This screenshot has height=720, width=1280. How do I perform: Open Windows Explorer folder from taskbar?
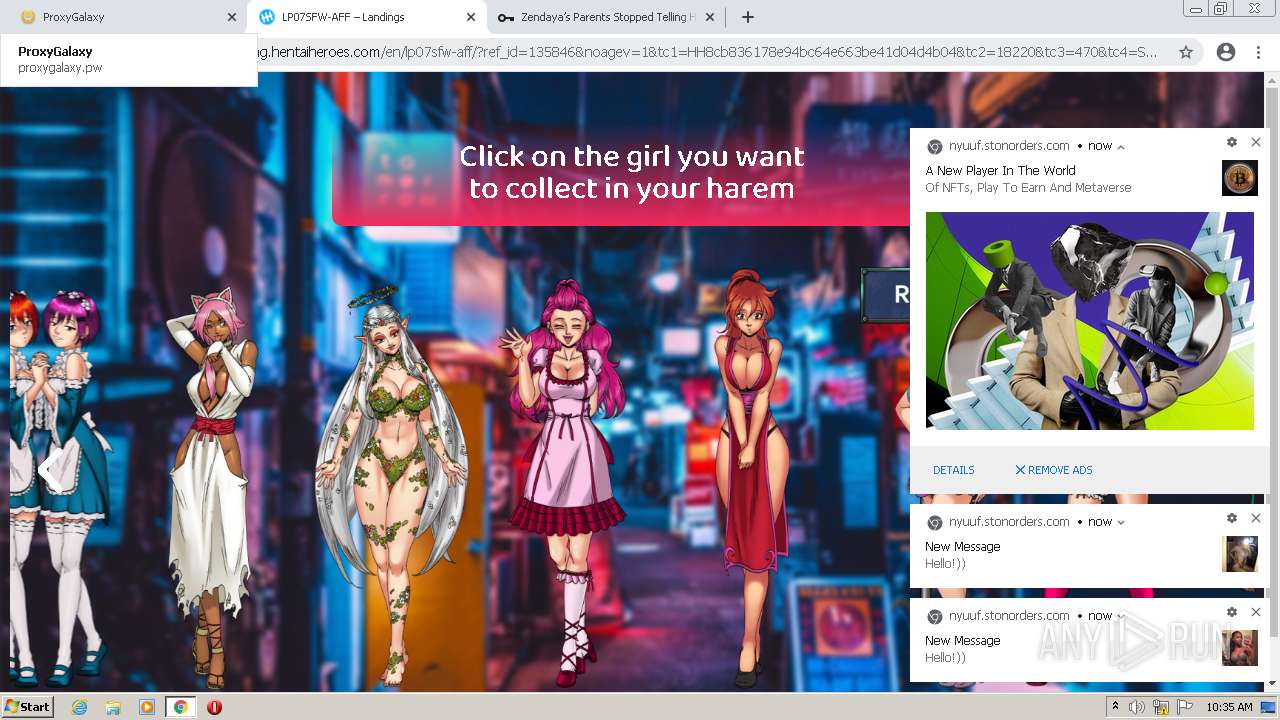coord(113,707)
